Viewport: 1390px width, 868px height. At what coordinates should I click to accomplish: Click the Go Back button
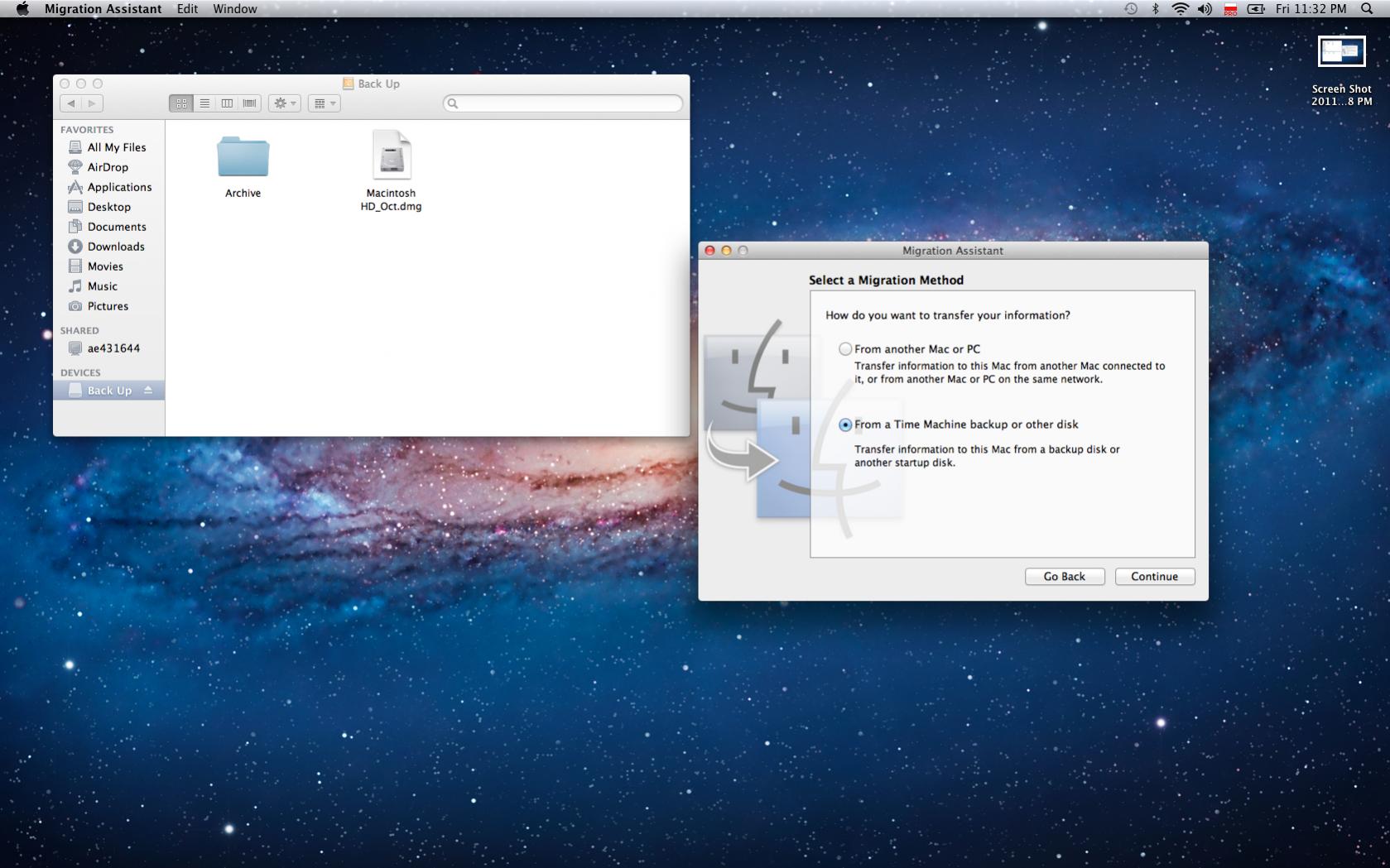pos(1064,577)
